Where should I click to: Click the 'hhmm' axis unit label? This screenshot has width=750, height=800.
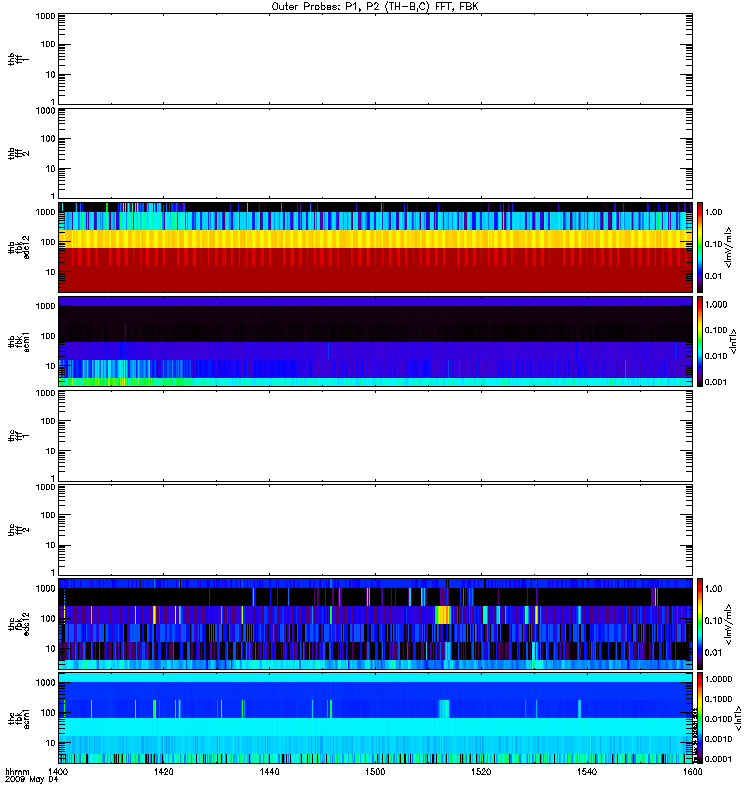(x=17, y=772)
